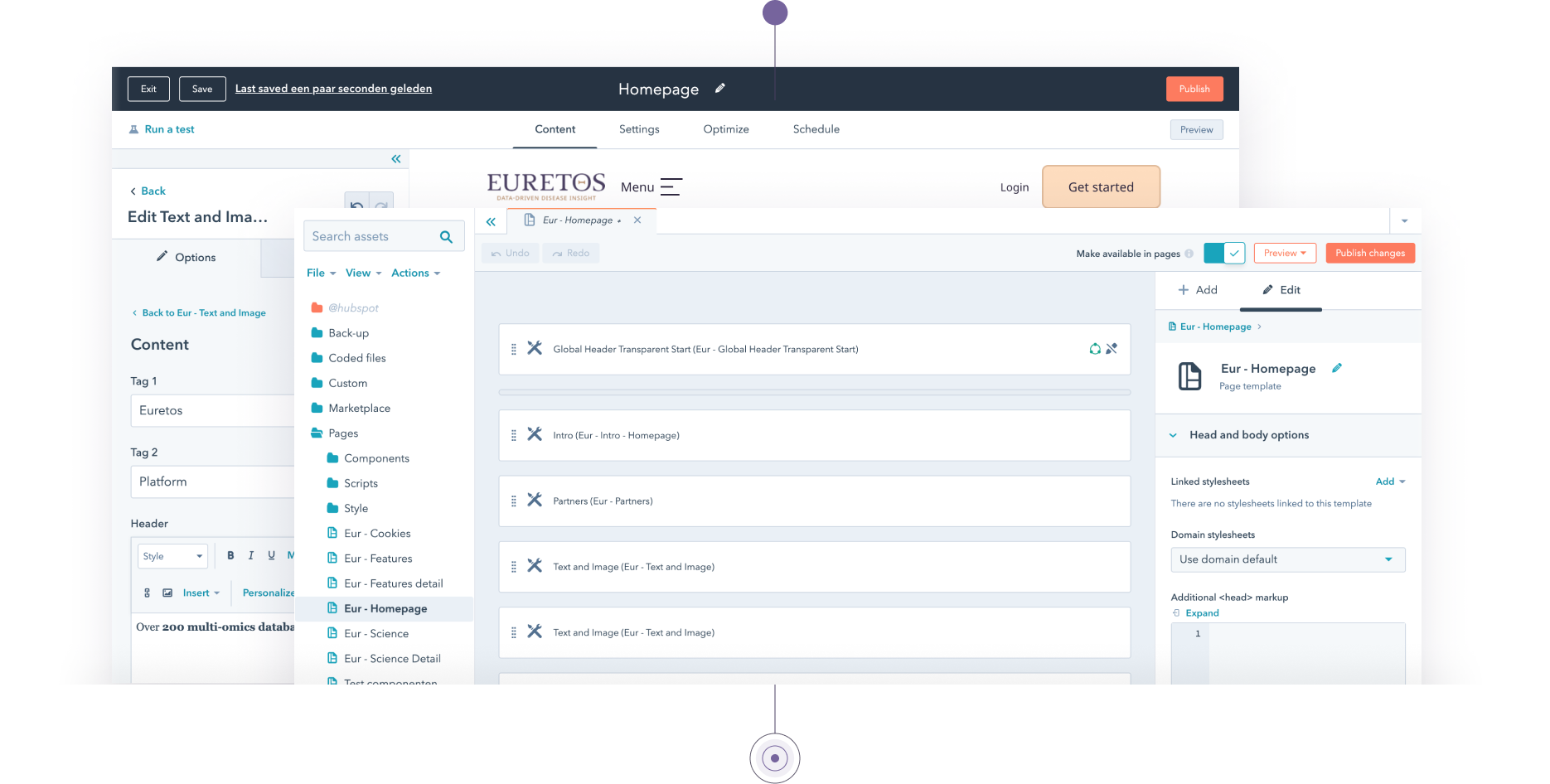Select the Eur - Science Detail file

click(384, 658)
